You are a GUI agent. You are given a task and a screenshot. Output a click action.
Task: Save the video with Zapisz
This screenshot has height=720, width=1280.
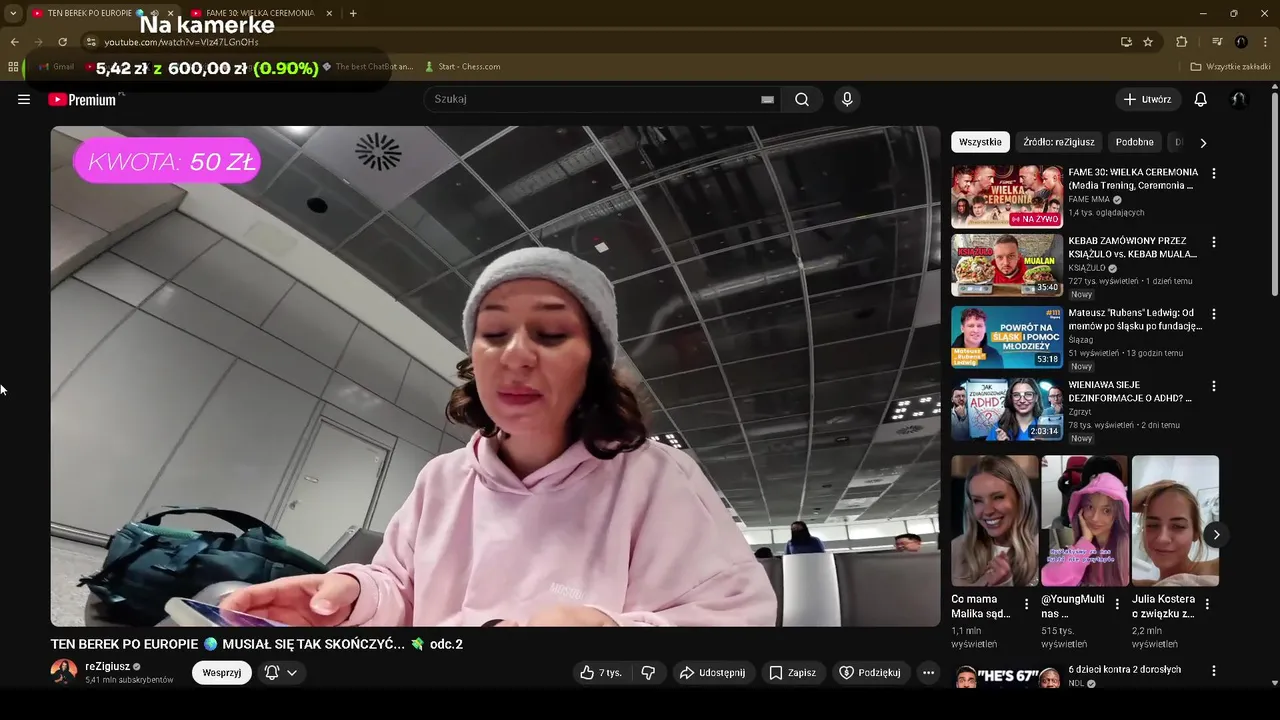coord(793,673)
